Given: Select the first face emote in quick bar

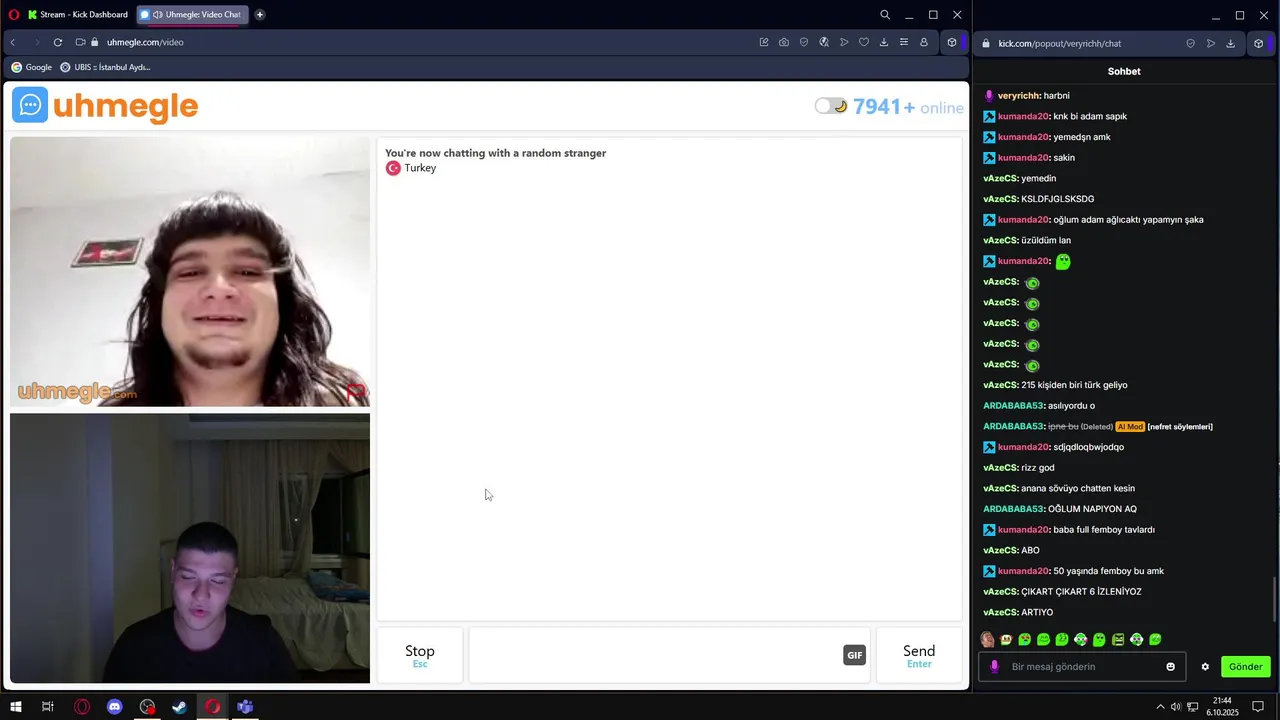Looking at the screenshot, I should pyautogui.click(x=987, y=640).
